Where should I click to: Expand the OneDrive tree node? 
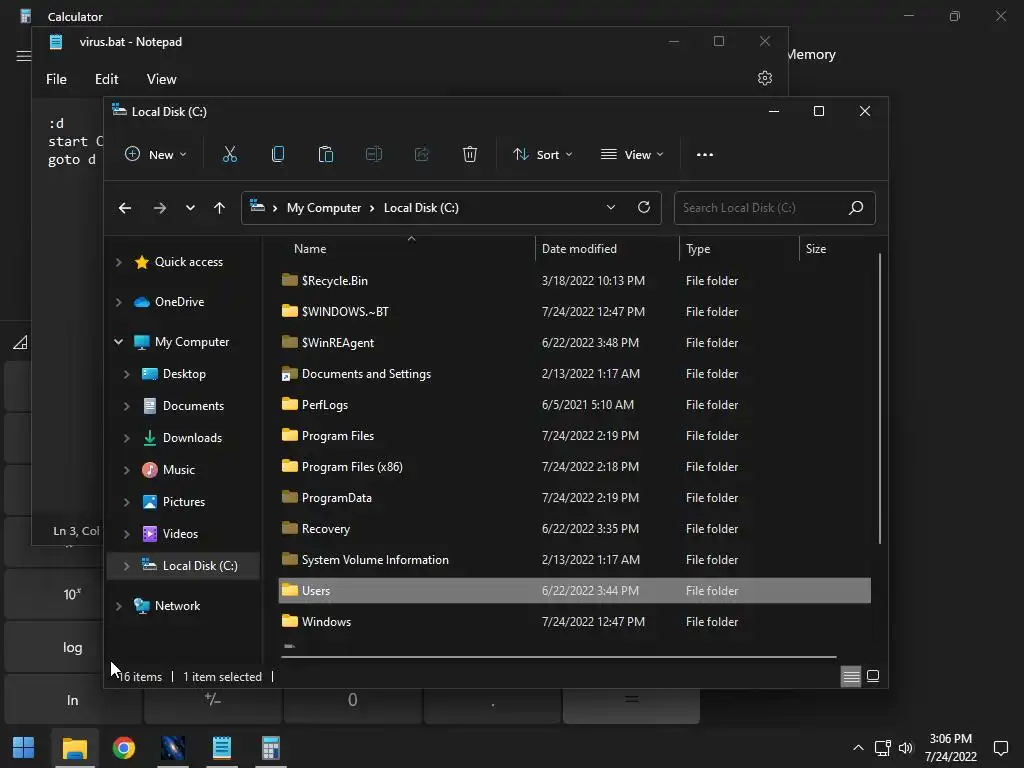[118, 302]
